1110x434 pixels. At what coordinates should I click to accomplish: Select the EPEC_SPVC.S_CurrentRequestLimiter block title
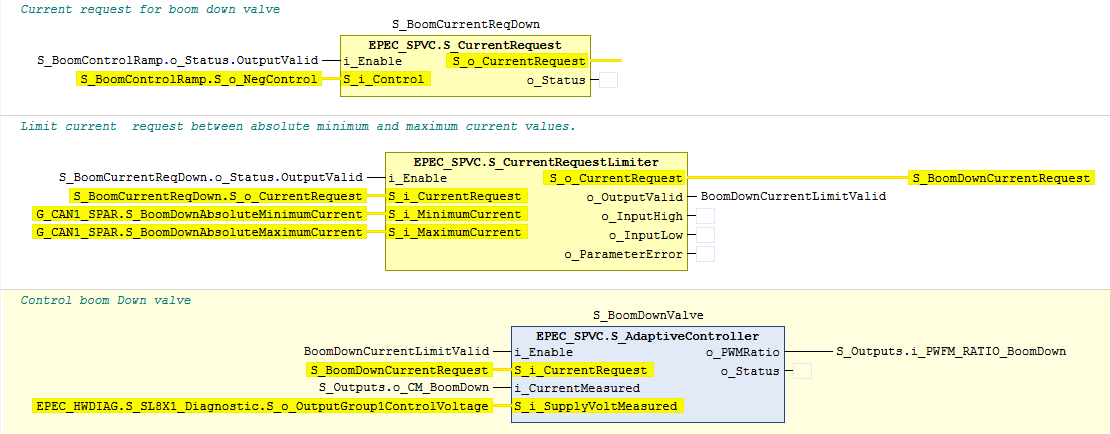[536, 162]
